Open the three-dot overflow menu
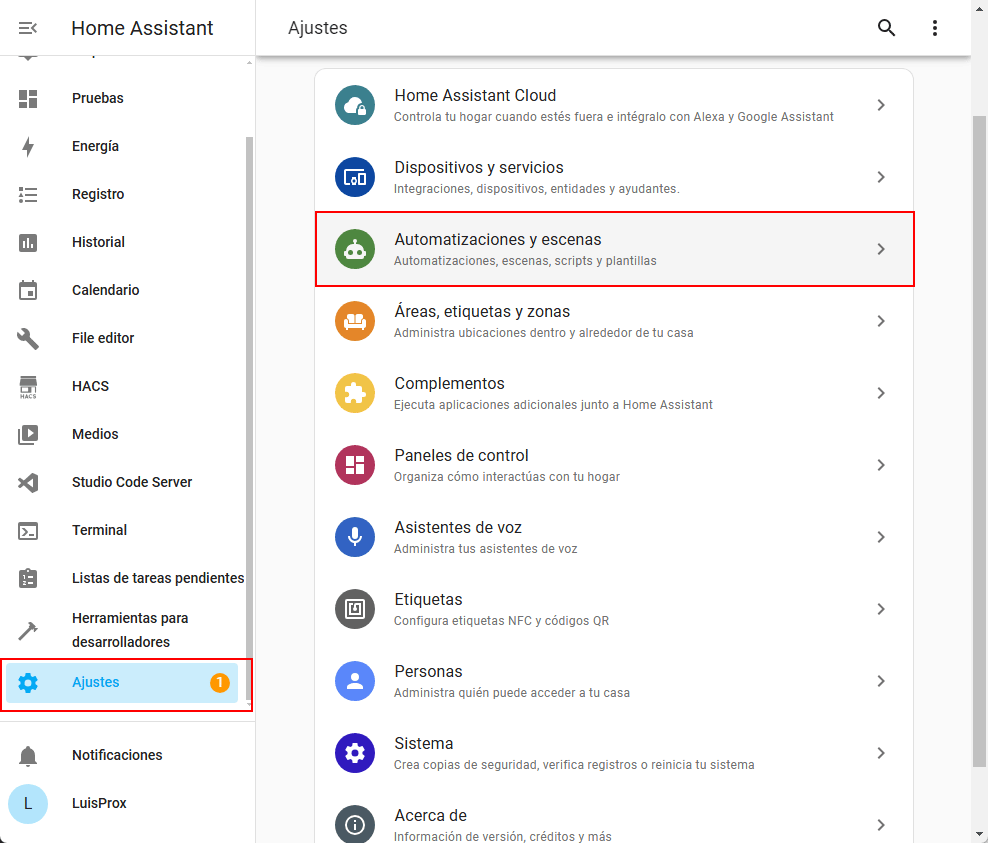The image size is (988, 843). [x=935, y=28]
